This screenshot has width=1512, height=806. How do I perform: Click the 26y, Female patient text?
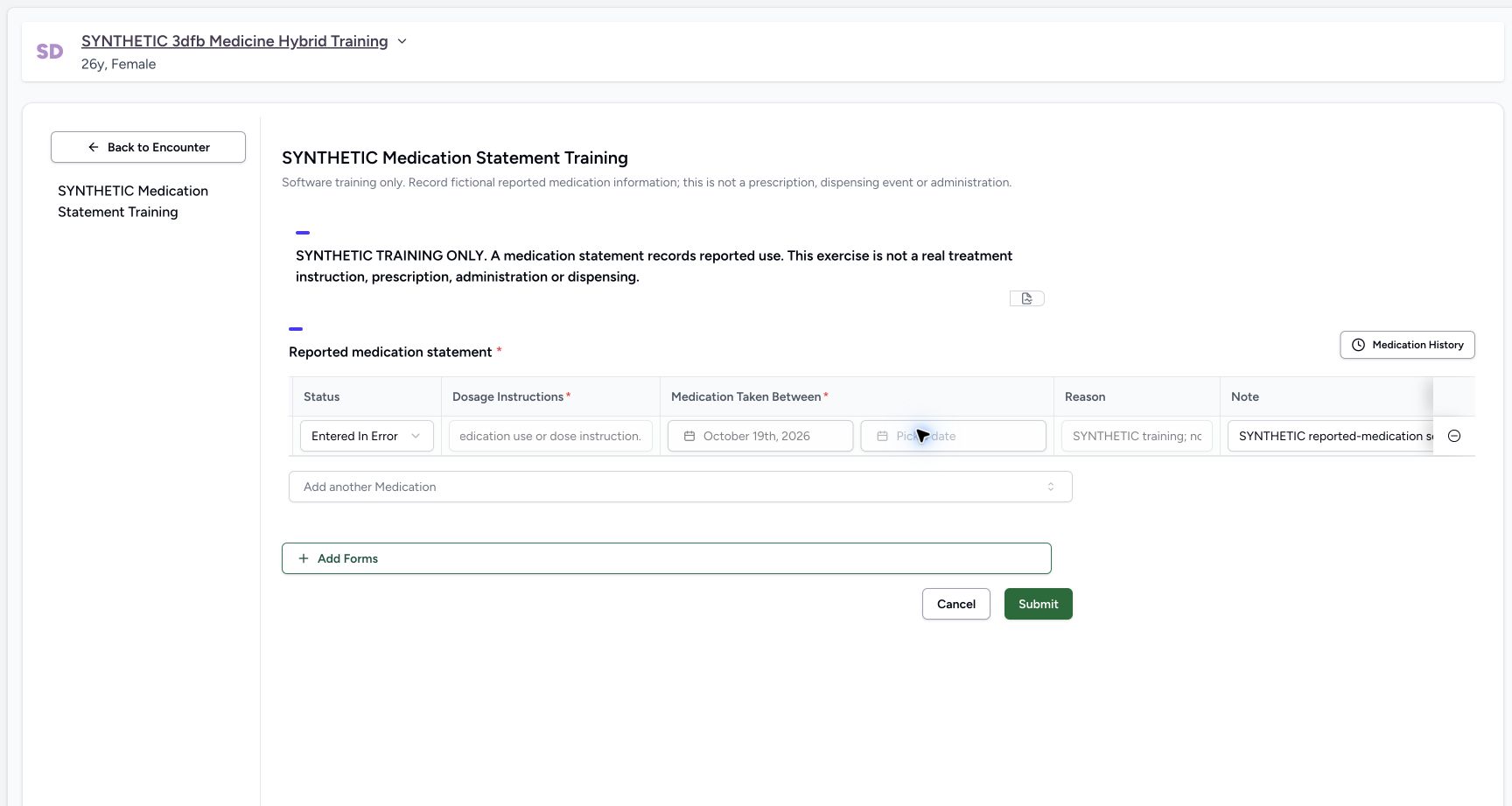pyautogui.click(x=118, y=64)
